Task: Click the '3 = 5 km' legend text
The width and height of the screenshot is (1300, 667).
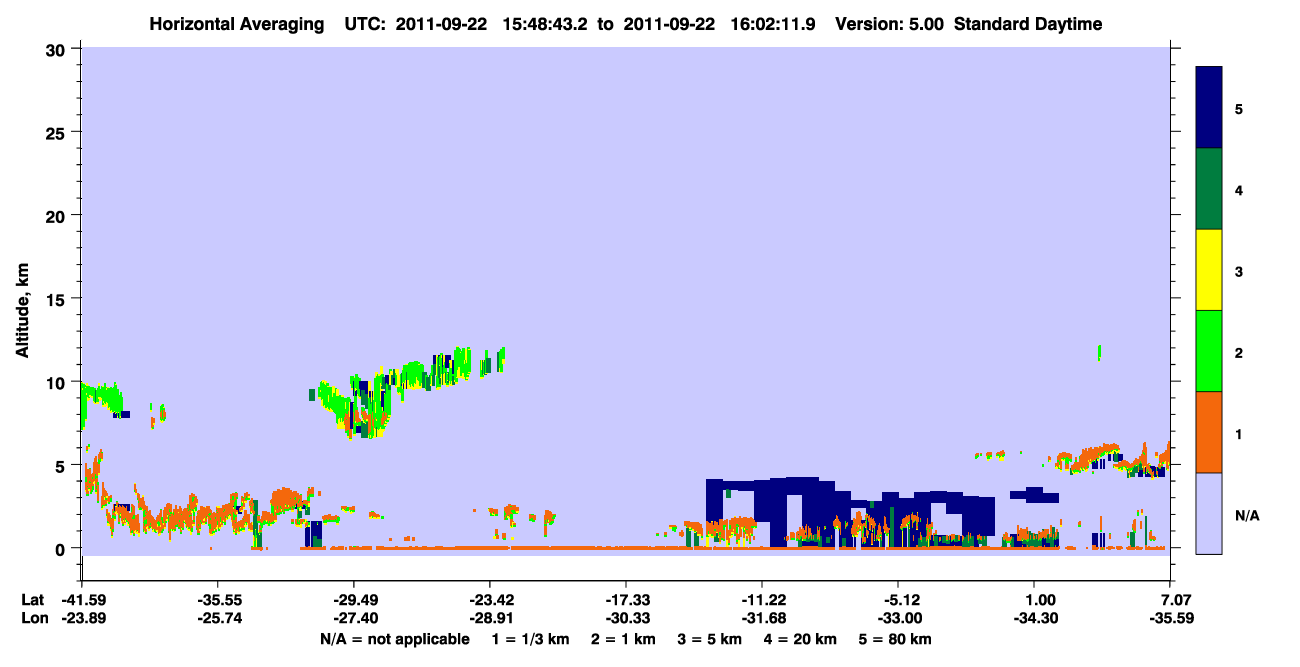Action: [x=711, y=639]
